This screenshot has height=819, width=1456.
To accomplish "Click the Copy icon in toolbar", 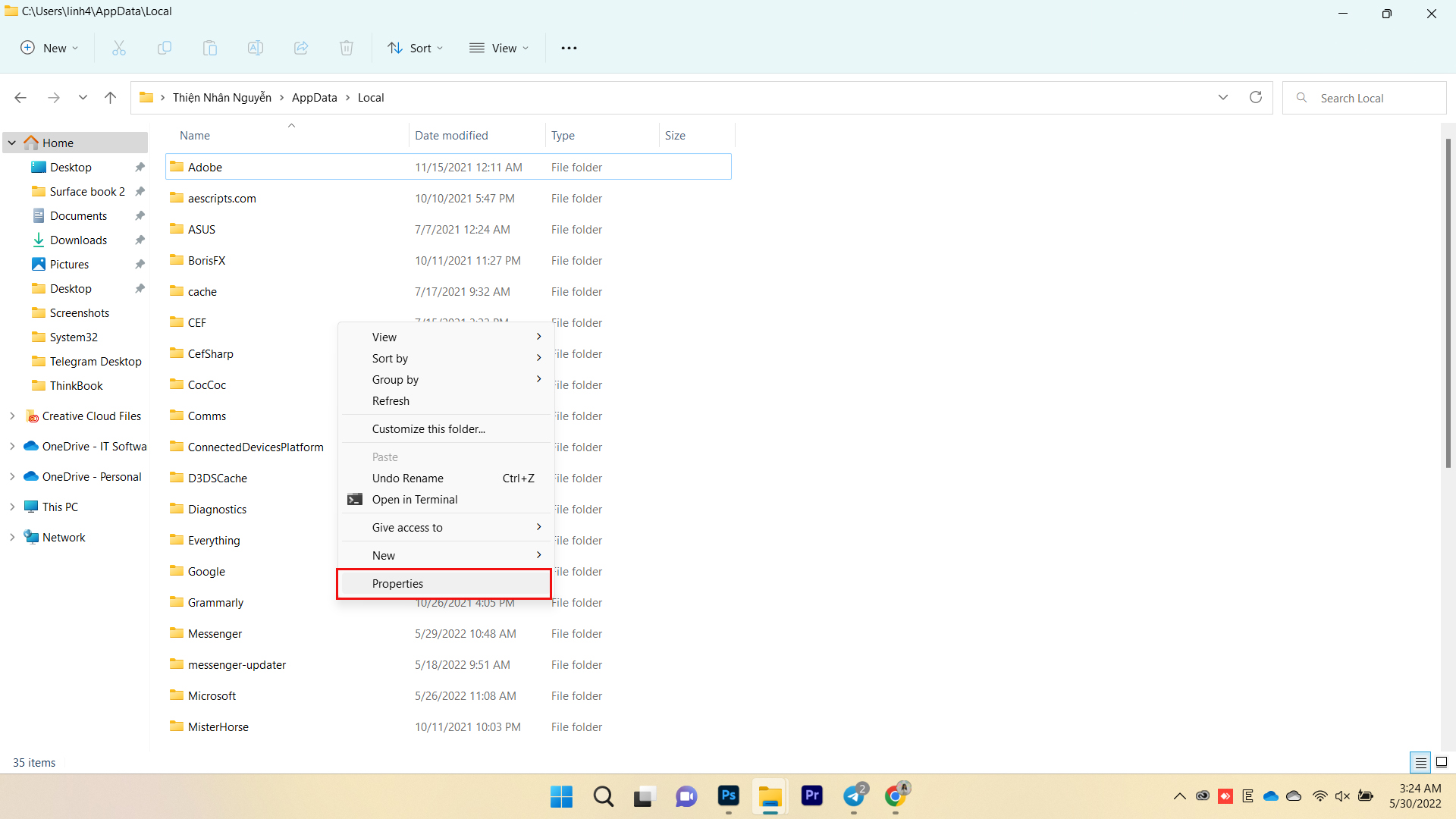I will (165, 48).
